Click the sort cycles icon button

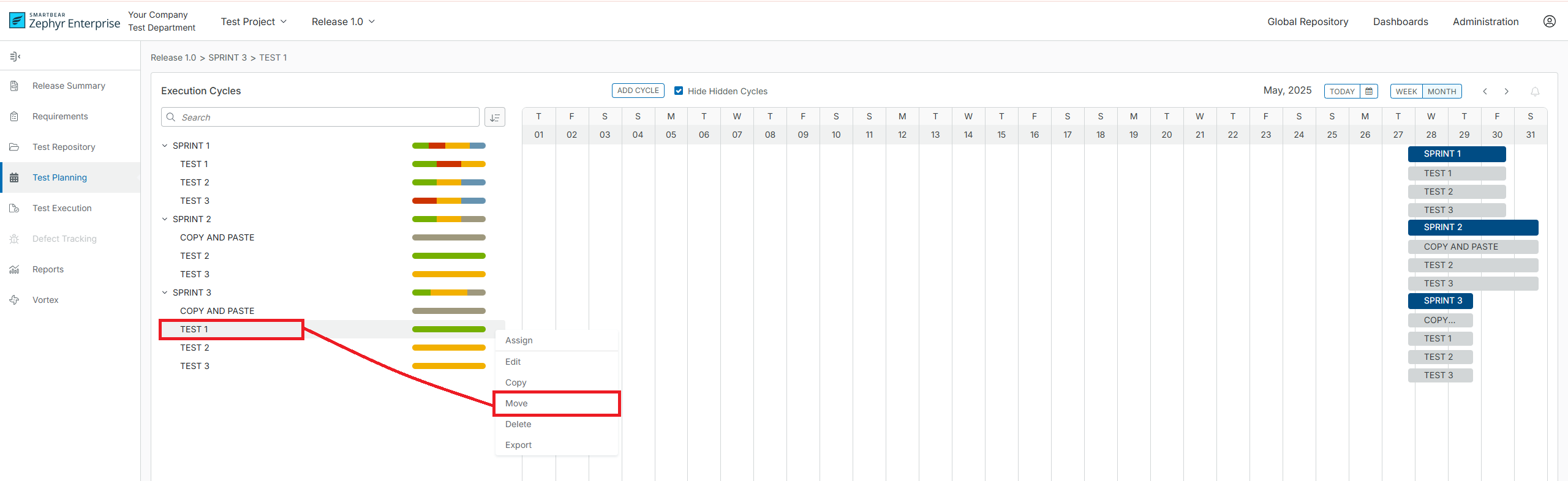[495, 117]
